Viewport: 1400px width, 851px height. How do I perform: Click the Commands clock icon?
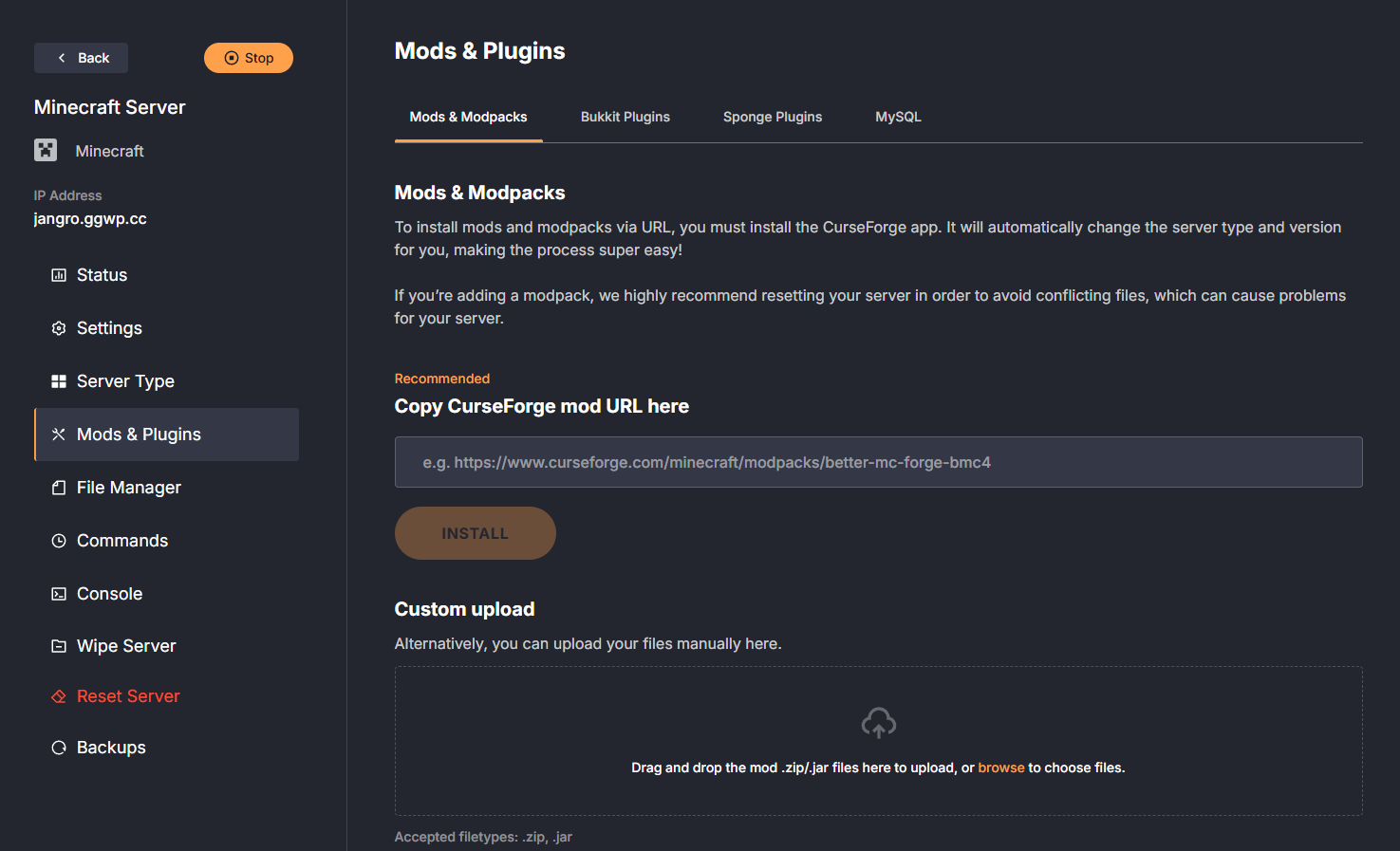pos(59,540)
